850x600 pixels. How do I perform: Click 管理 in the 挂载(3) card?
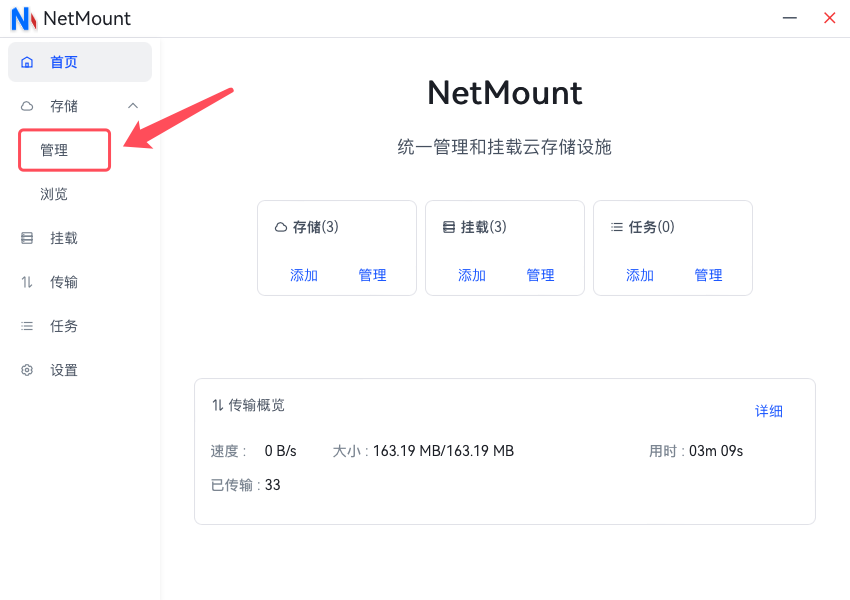(540, 275)
